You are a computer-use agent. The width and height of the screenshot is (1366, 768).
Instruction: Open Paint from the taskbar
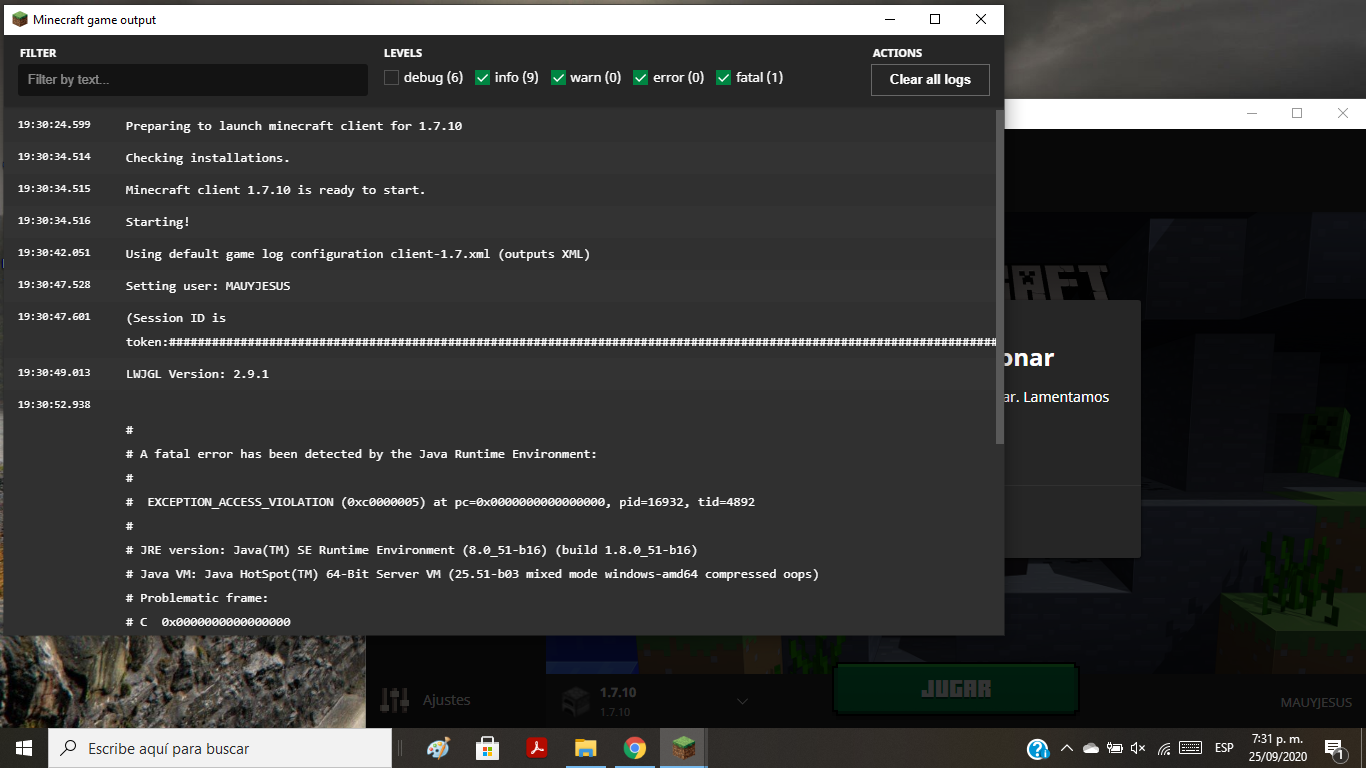(438, 748)
